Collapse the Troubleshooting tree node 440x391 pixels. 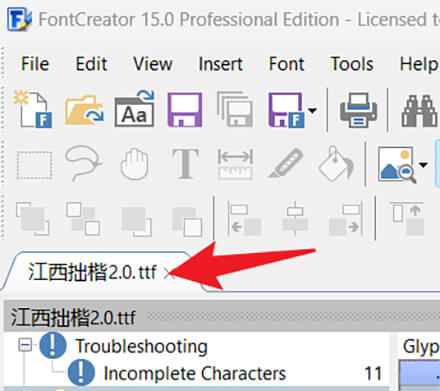coord(25,345)
